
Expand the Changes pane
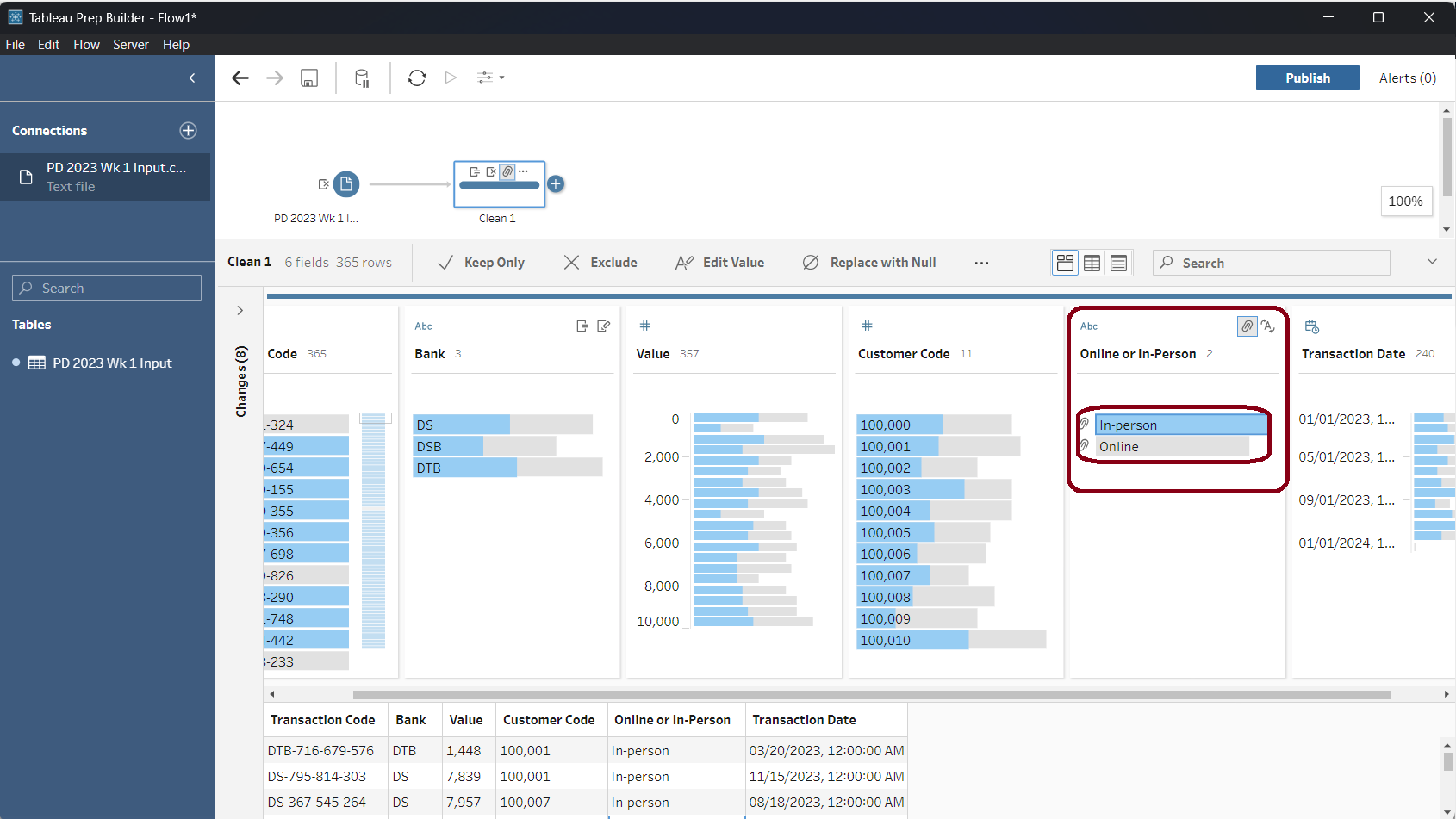[x=240, y=311]
